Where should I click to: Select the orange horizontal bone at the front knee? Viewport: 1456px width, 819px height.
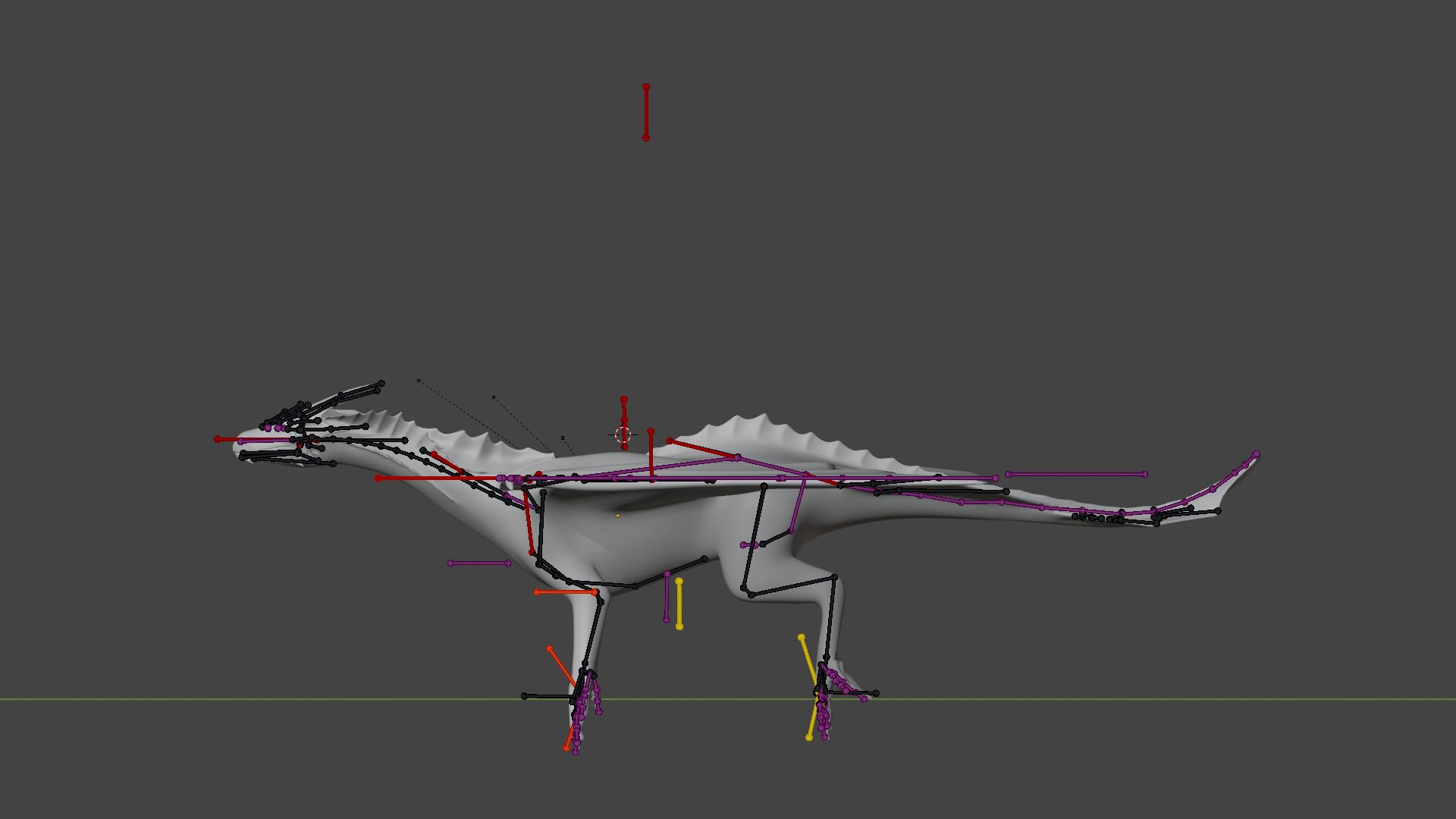click(x=566, y=592)
